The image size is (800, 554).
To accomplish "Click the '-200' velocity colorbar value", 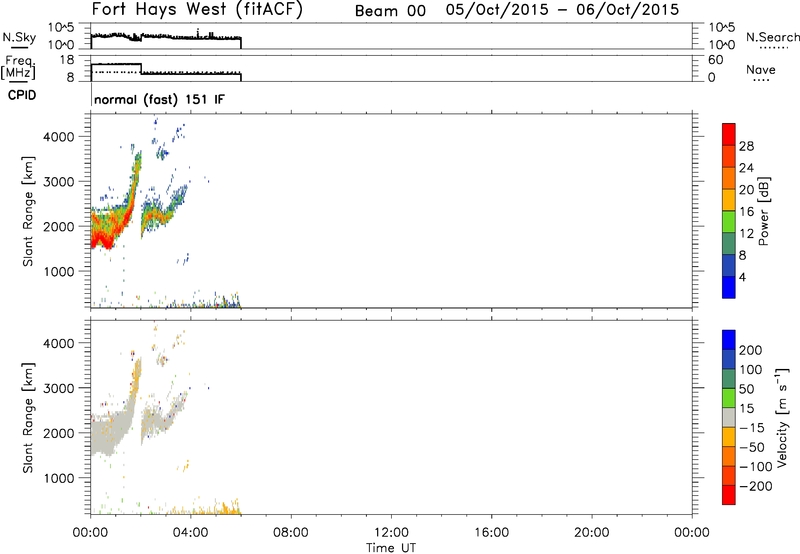I will click(754, 486).
